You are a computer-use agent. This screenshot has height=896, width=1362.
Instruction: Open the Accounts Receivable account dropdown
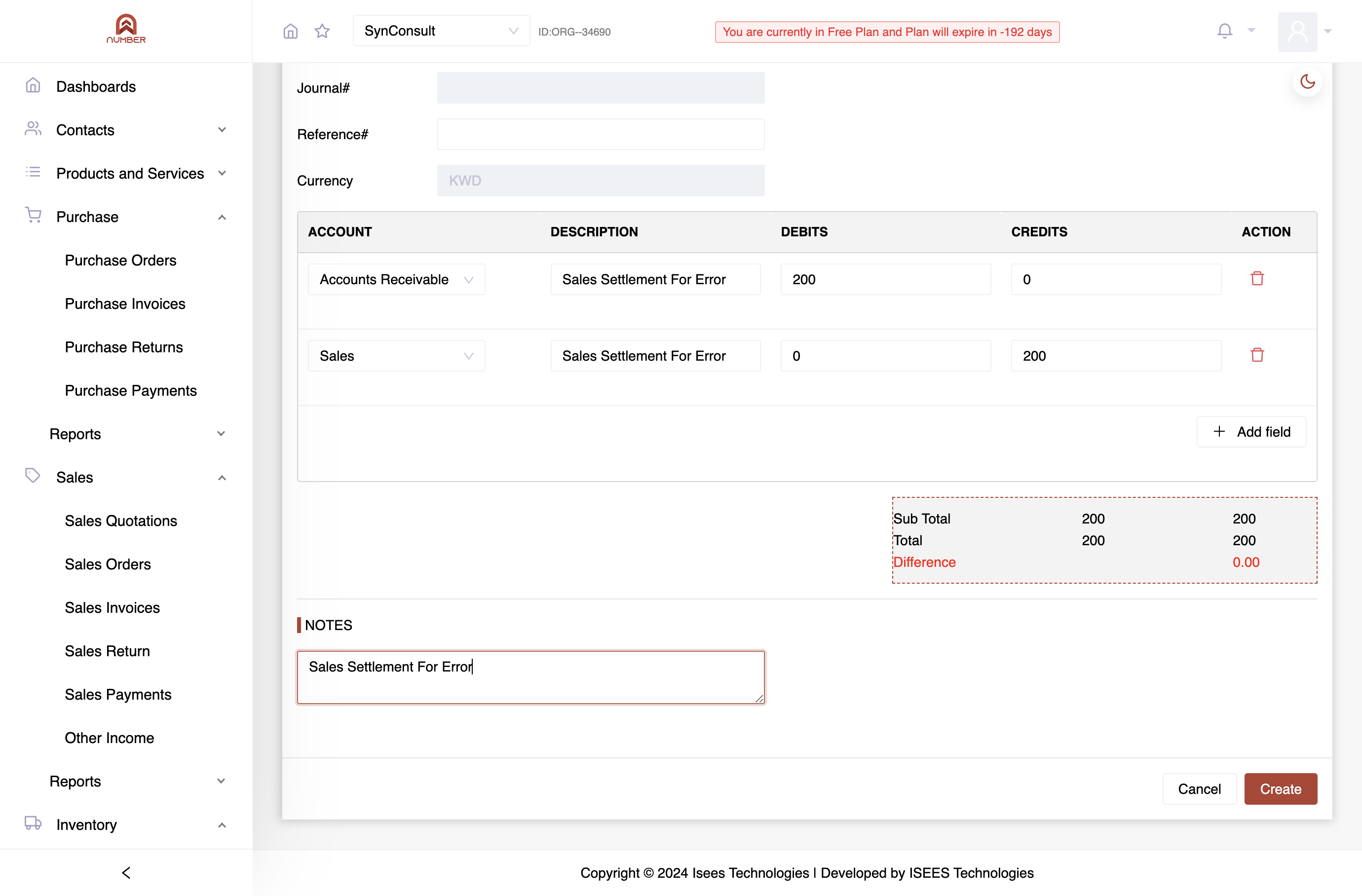397,279
